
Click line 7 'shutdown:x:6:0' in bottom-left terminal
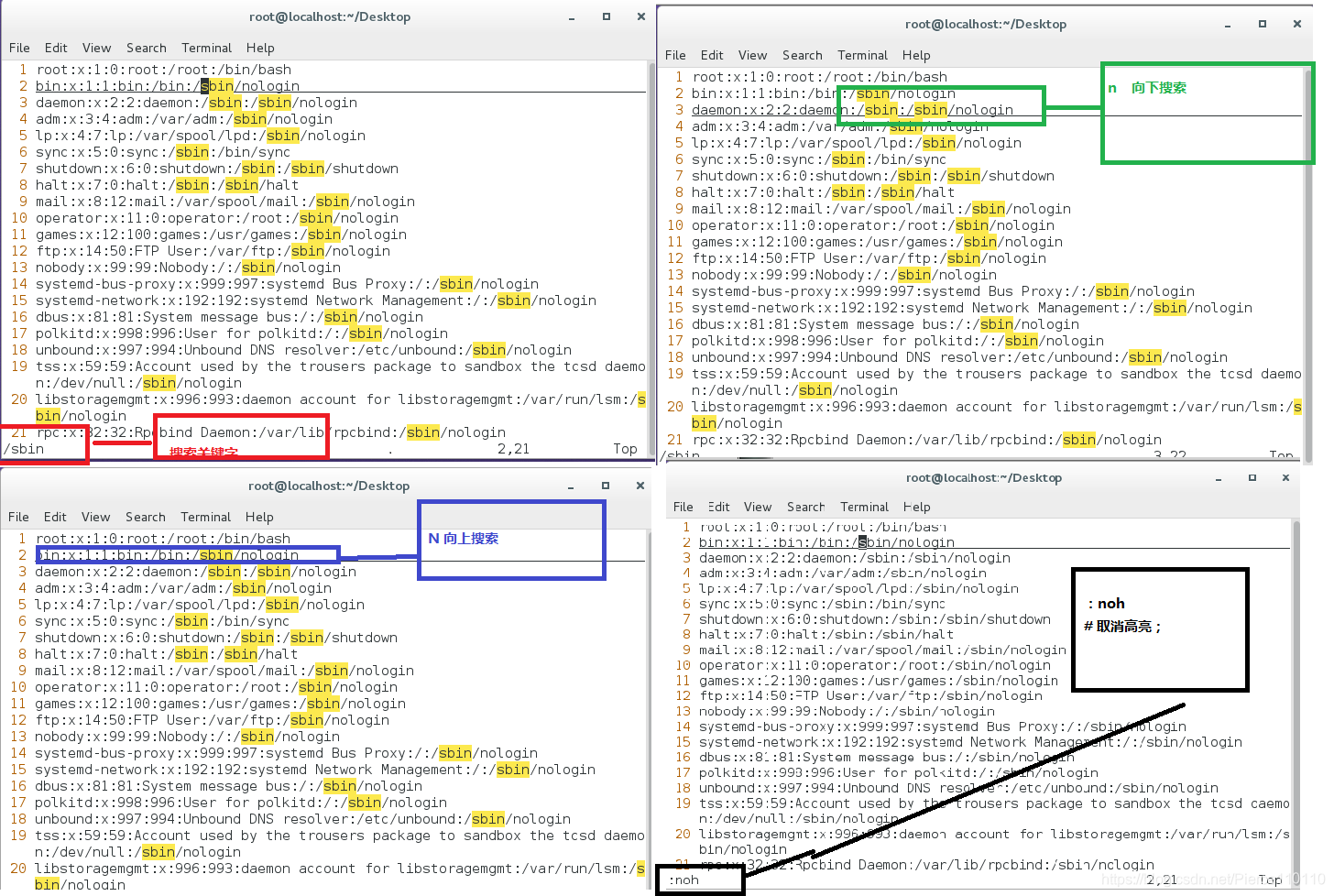pyautogui.click(x=216, y=638)
